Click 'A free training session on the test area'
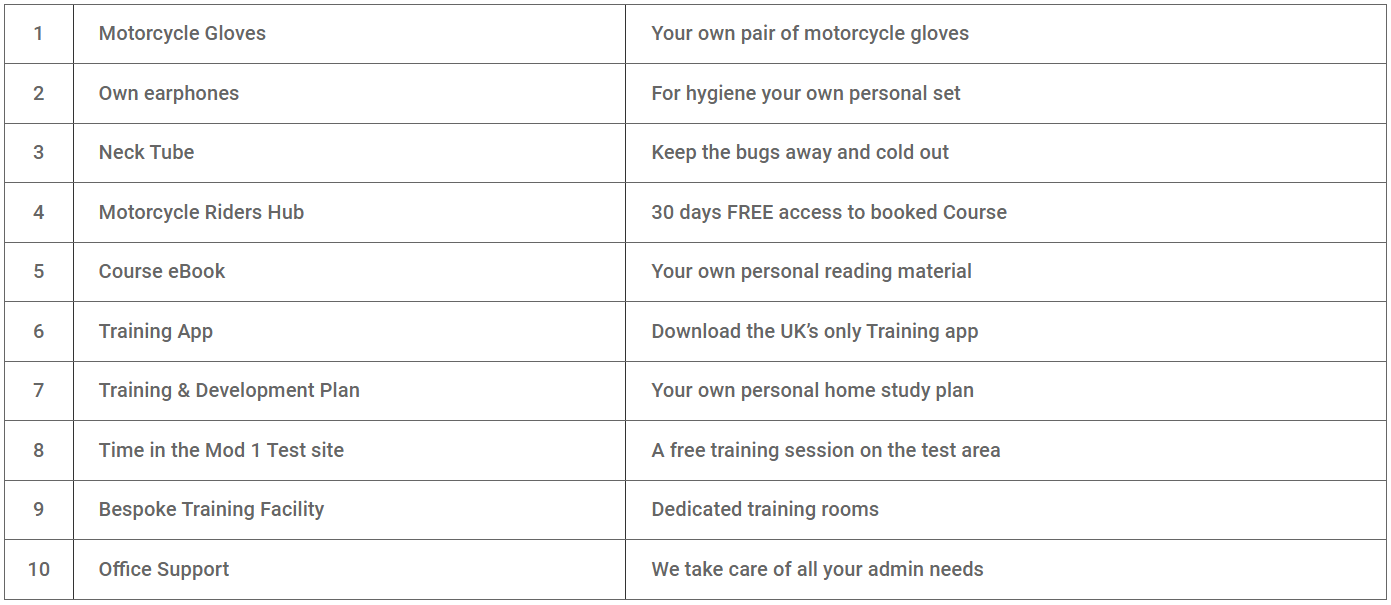1391x605 pixels. (x=826, y=450)
